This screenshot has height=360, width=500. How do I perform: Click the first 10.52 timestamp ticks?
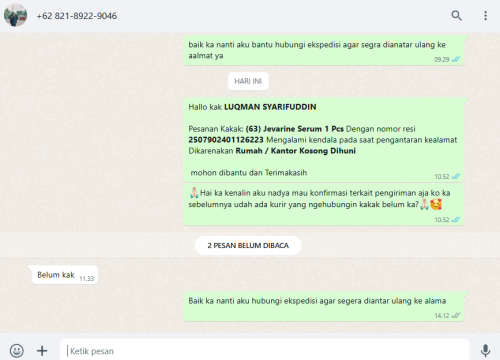click(455, 176)
